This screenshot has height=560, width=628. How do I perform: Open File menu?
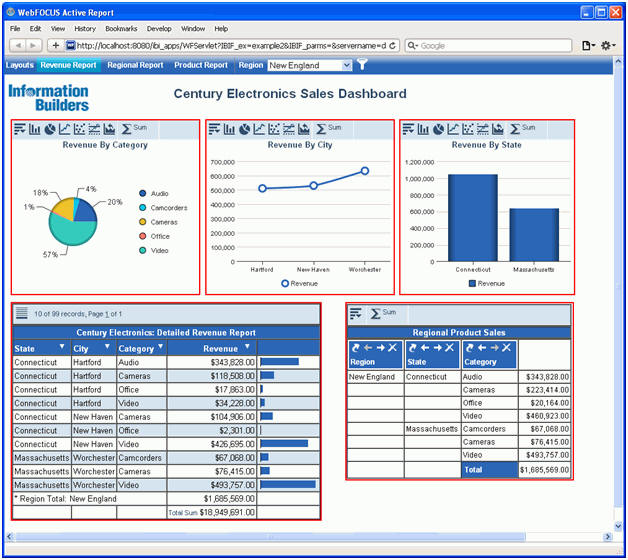tap(15, 29)
